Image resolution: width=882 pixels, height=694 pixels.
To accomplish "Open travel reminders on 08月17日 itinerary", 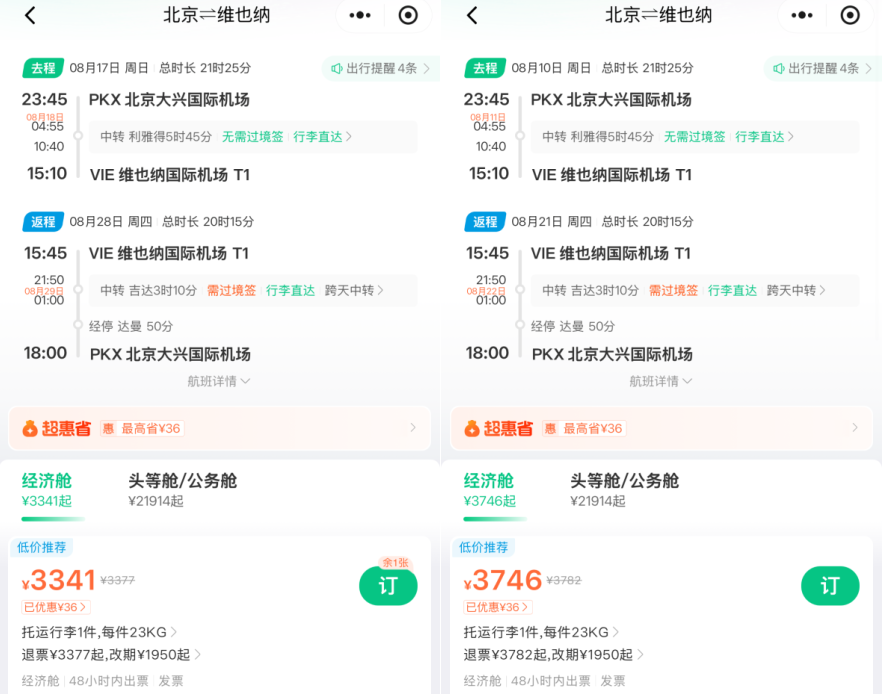I will (x=381, y=69).
